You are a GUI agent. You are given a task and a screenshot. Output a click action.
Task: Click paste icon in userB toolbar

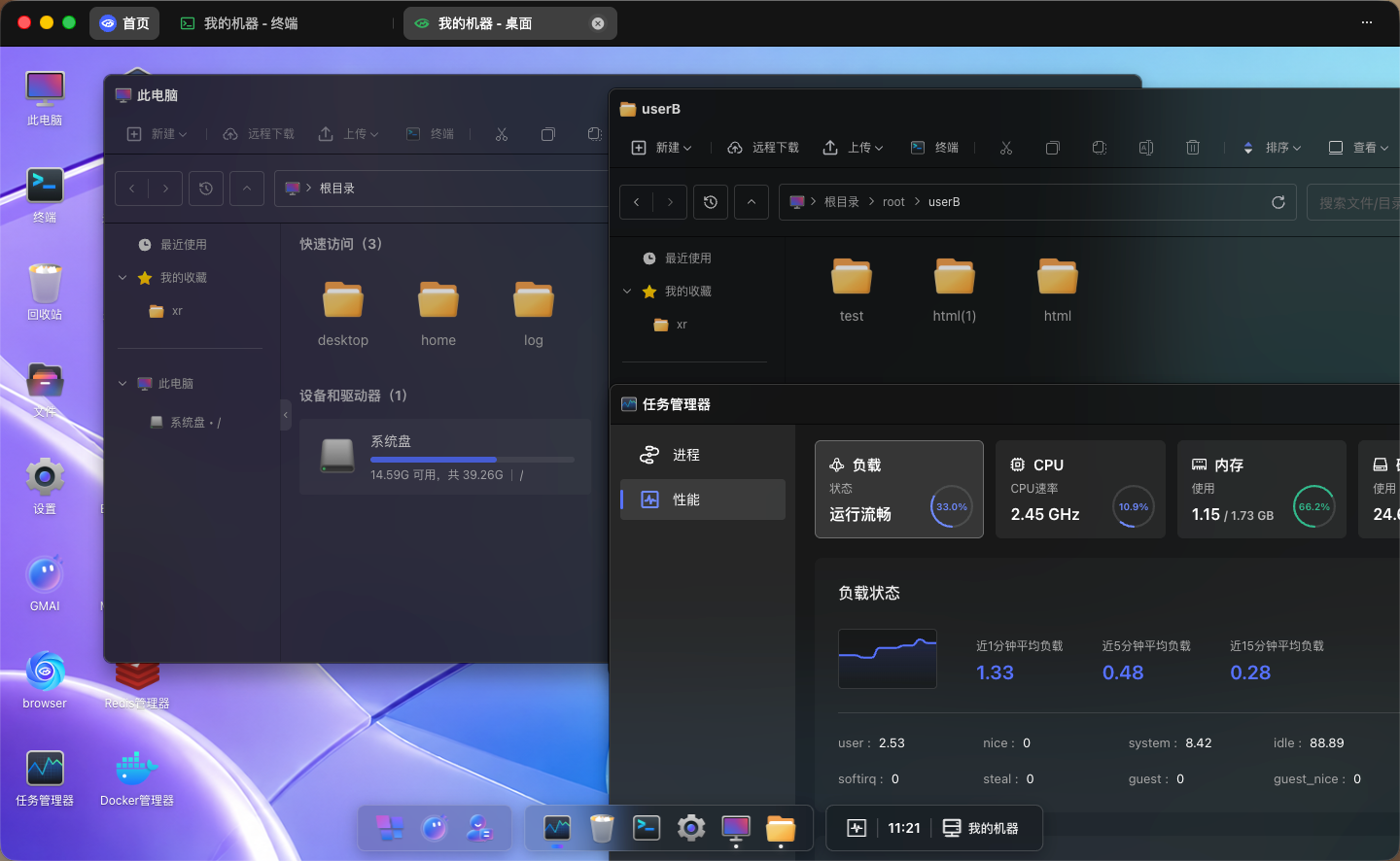click(1100, 148)
